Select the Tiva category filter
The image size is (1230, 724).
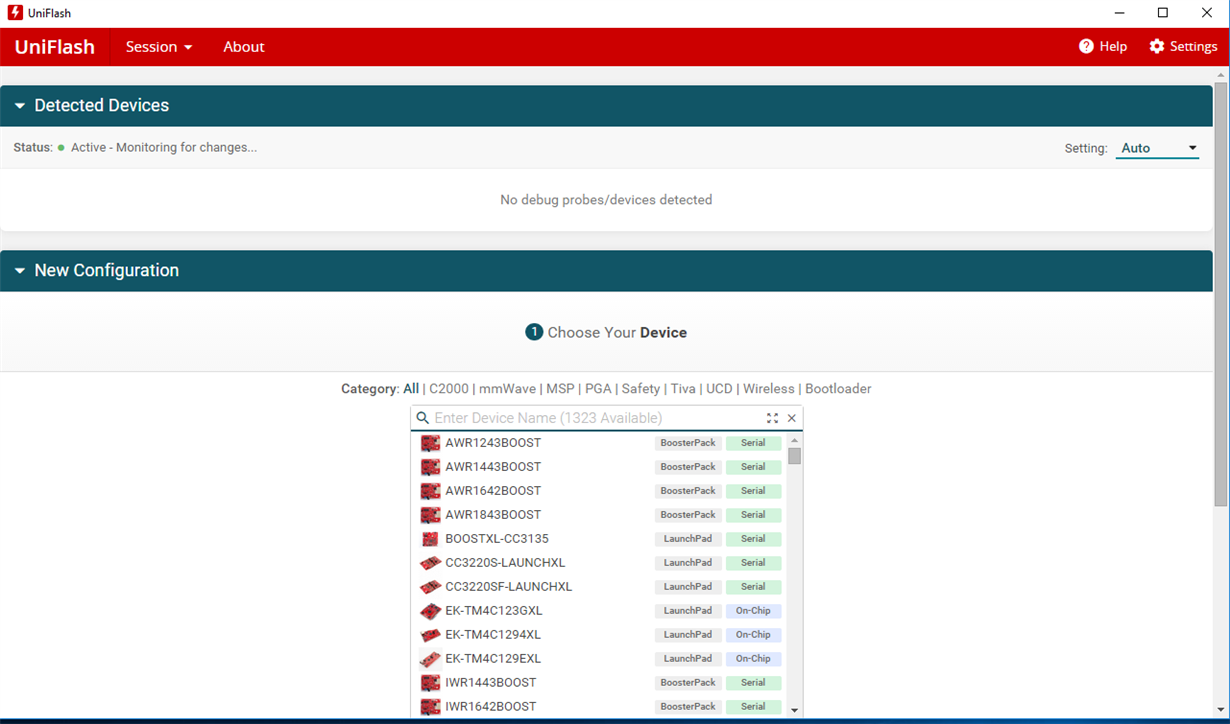click(x=682, y=388)
